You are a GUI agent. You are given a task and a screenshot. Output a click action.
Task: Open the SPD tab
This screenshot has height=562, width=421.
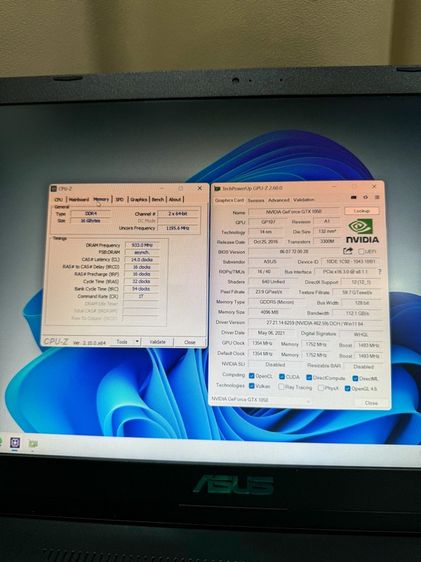click(120, 200)
